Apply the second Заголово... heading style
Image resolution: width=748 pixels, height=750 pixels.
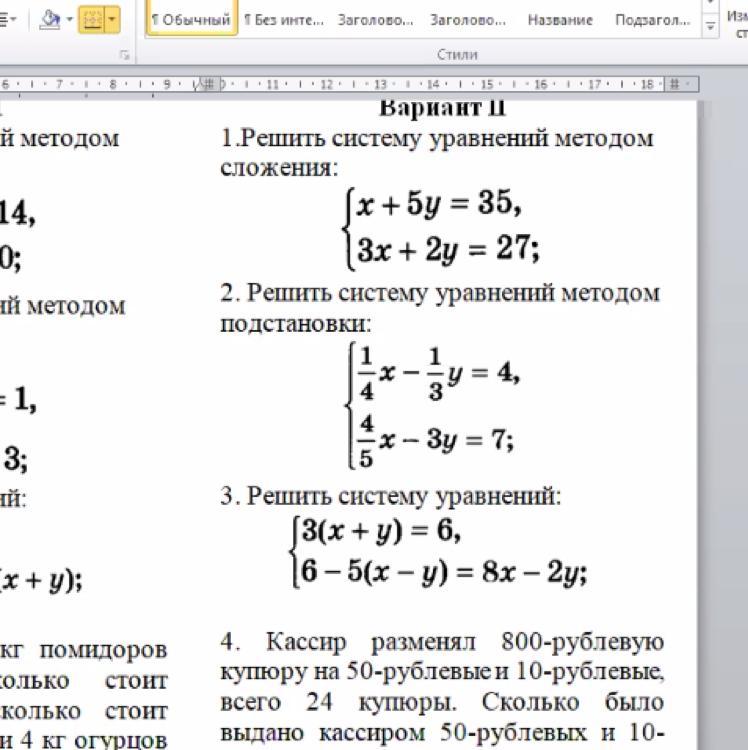[468, 20]
